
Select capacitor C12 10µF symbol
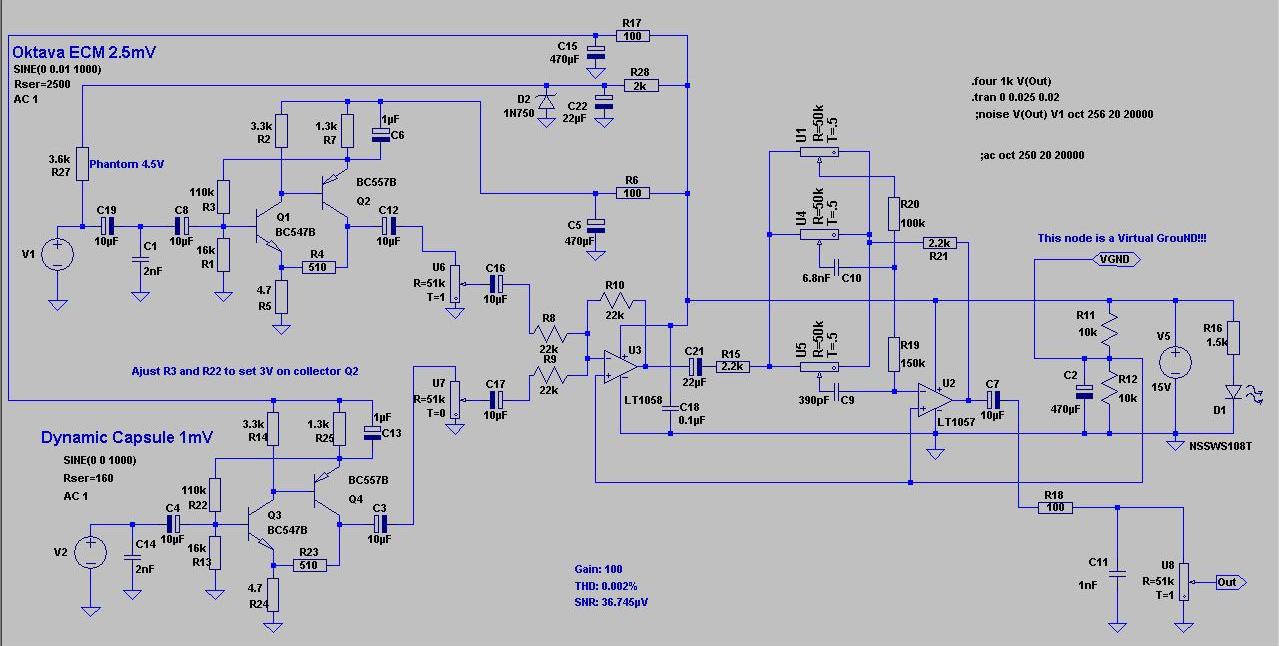point(389,227)
